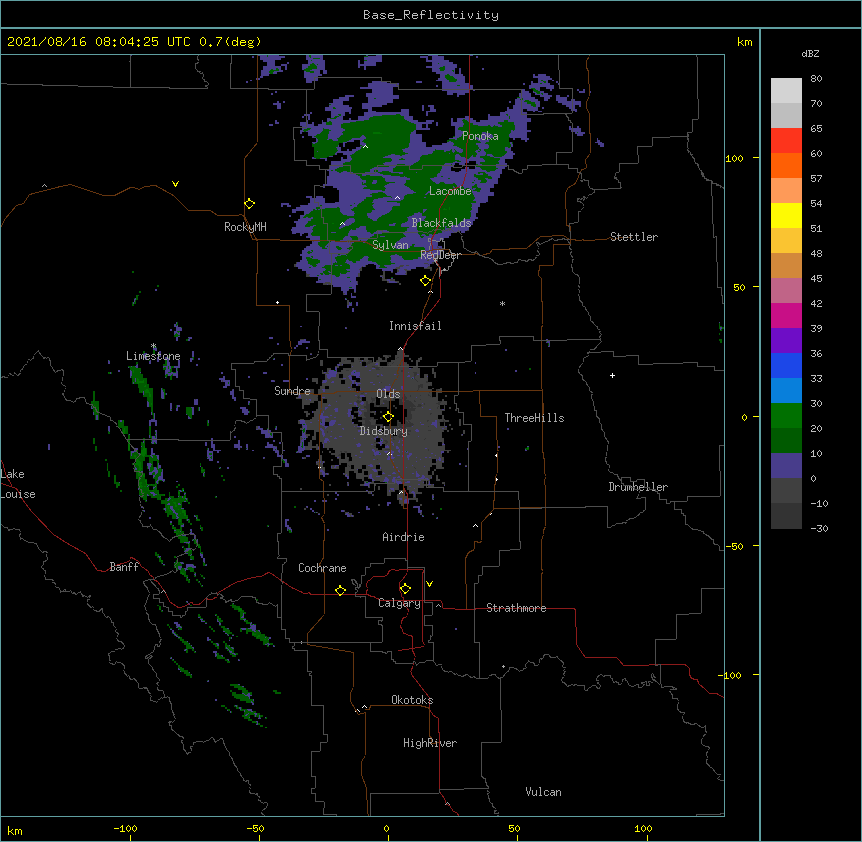Select the magenta 39-42 dBZ legend swatch
This screenshot has width=862, height=842.
(786, 315)
